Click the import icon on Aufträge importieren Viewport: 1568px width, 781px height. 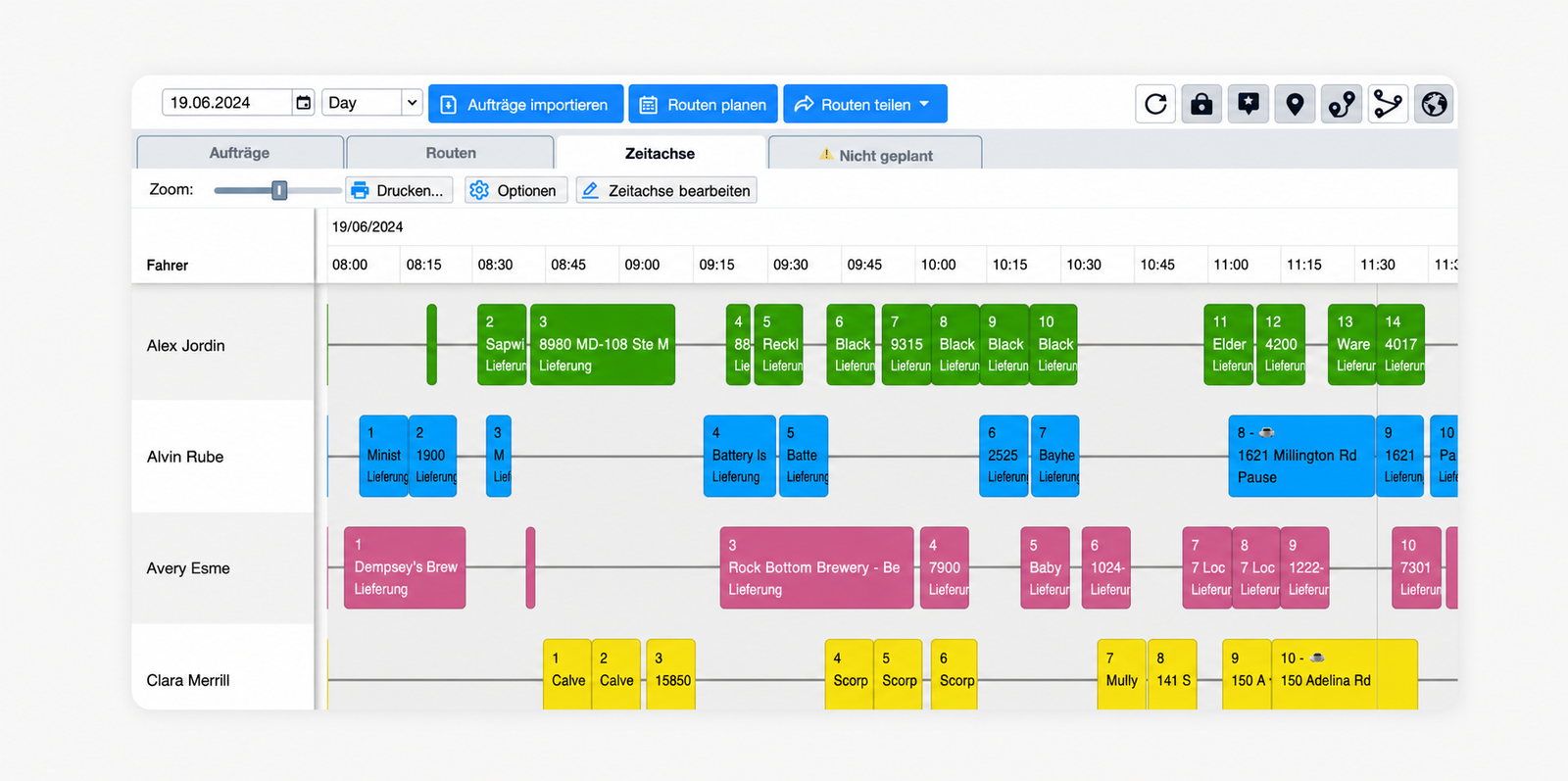pos(448,105)
